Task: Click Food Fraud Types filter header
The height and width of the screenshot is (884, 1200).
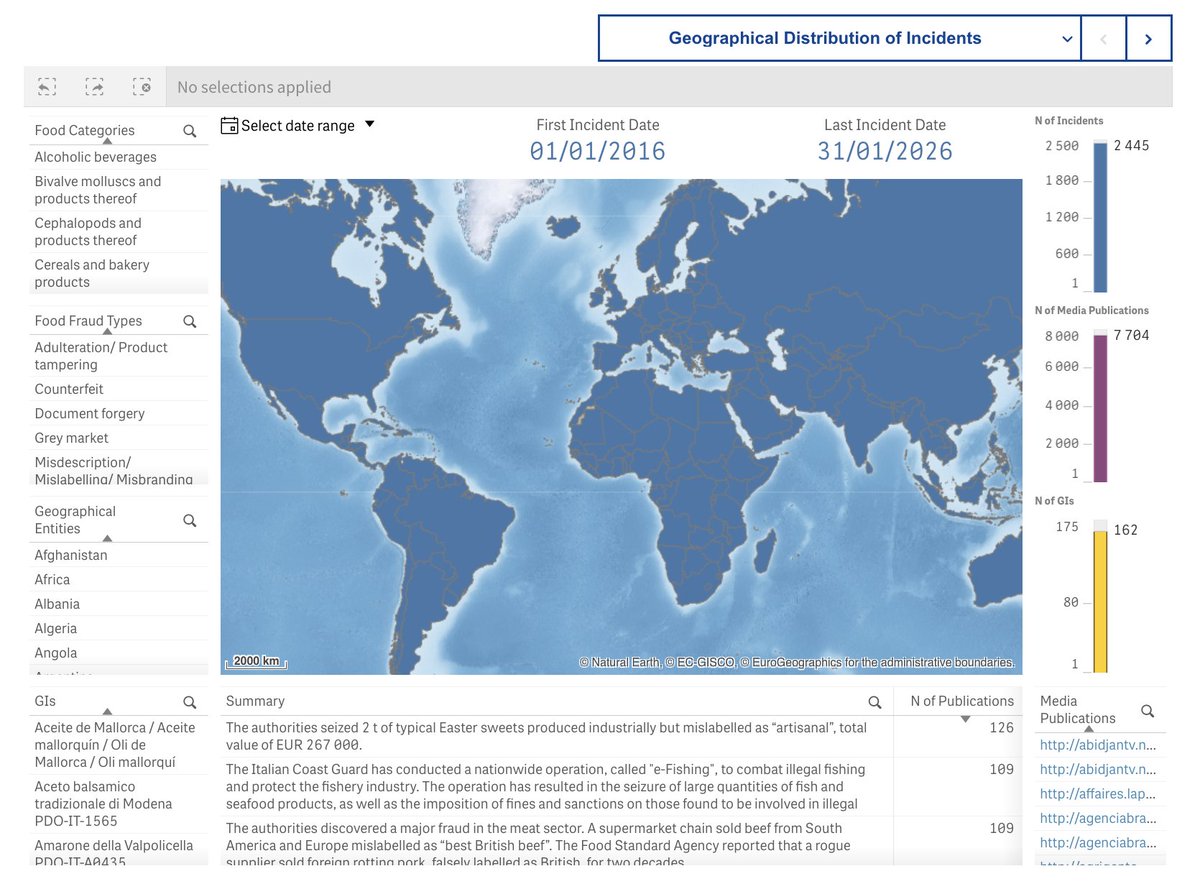Action: point(88,321)
